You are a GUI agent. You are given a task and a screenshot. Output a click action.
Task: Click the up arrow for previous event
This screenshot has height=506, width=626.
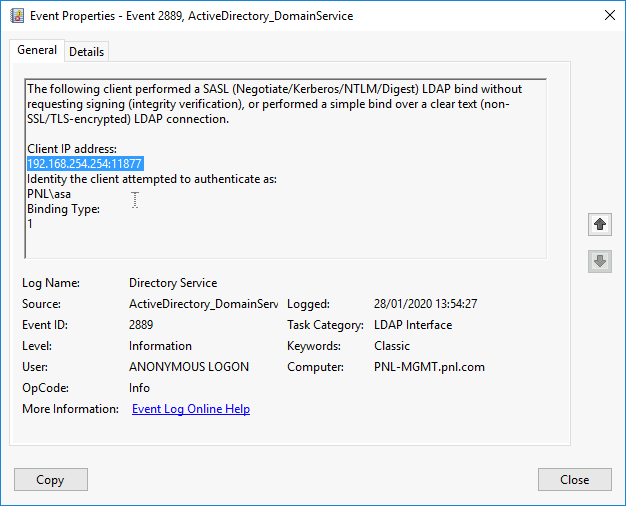click(x=599, y=225)
